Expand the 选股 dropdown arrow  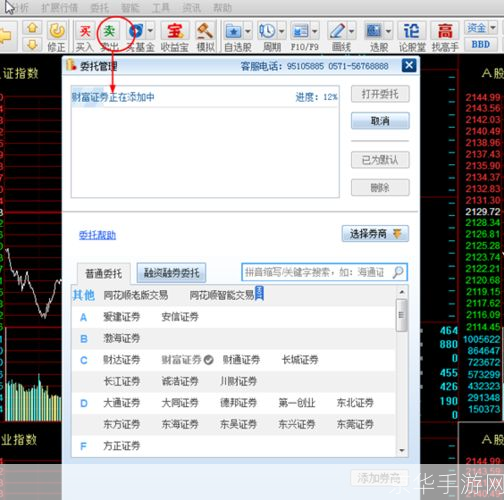click(388, 32)
